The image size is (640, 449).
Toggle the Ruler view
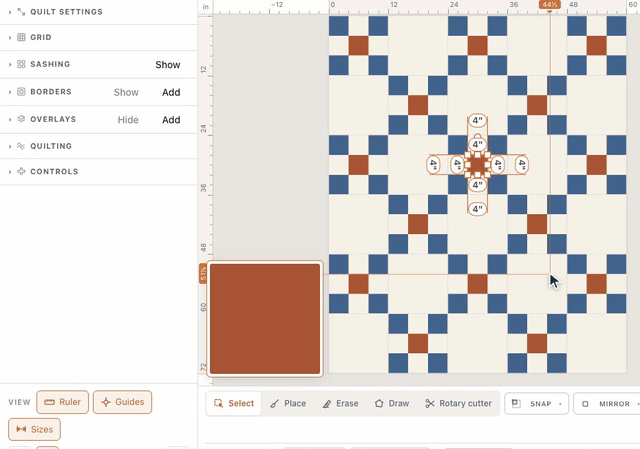point(62,402)
